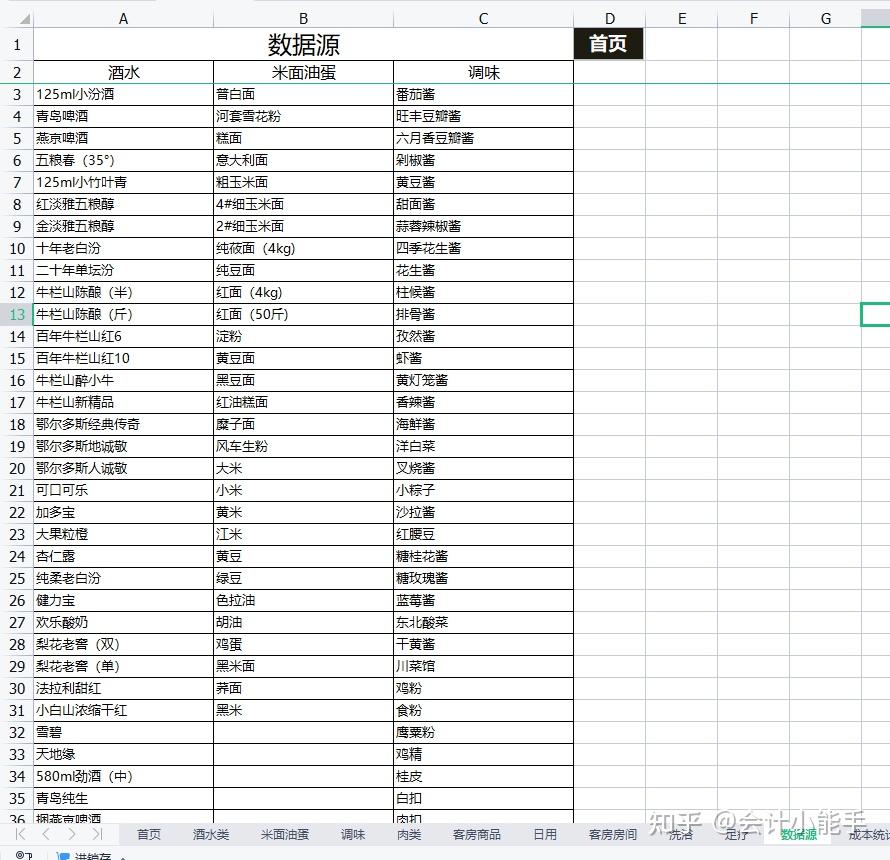Click the black 首页 button in column D
The image size is (890, 860).
coord(608,44)
